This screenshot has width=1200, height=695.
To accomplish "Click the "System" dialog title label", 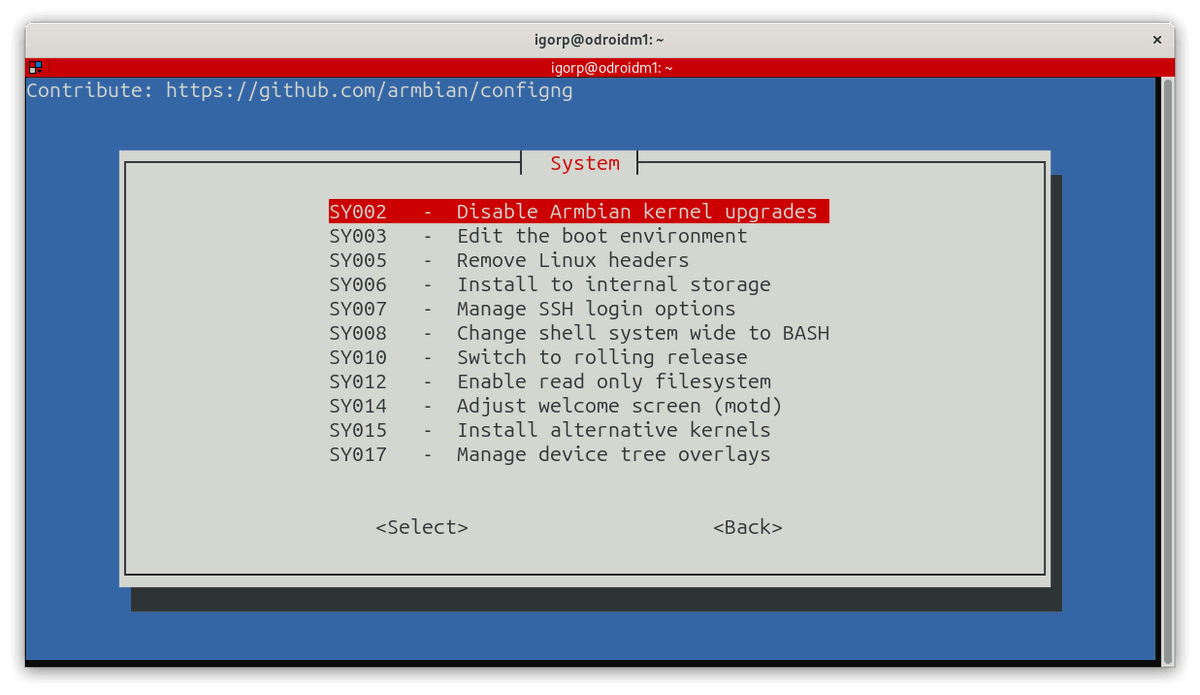I will click(585, 162).
